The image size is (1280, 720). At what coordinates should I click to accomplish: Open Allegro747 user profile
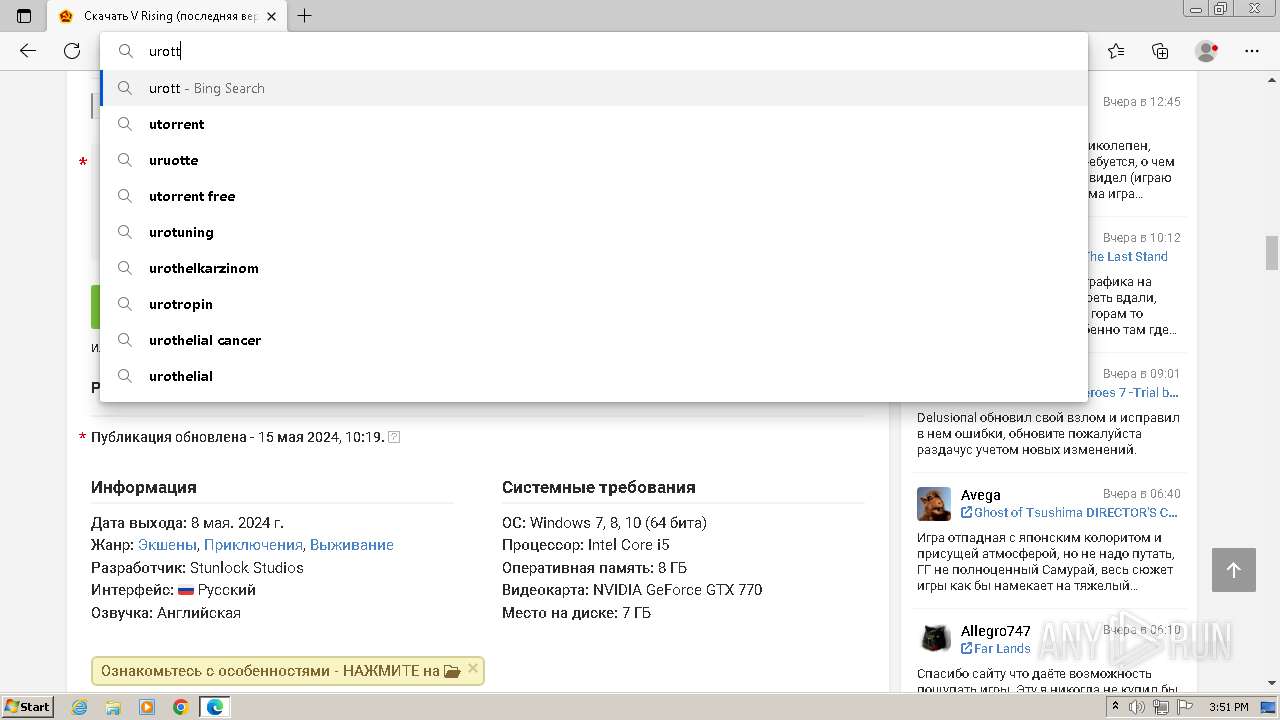[x=995, y=631]
